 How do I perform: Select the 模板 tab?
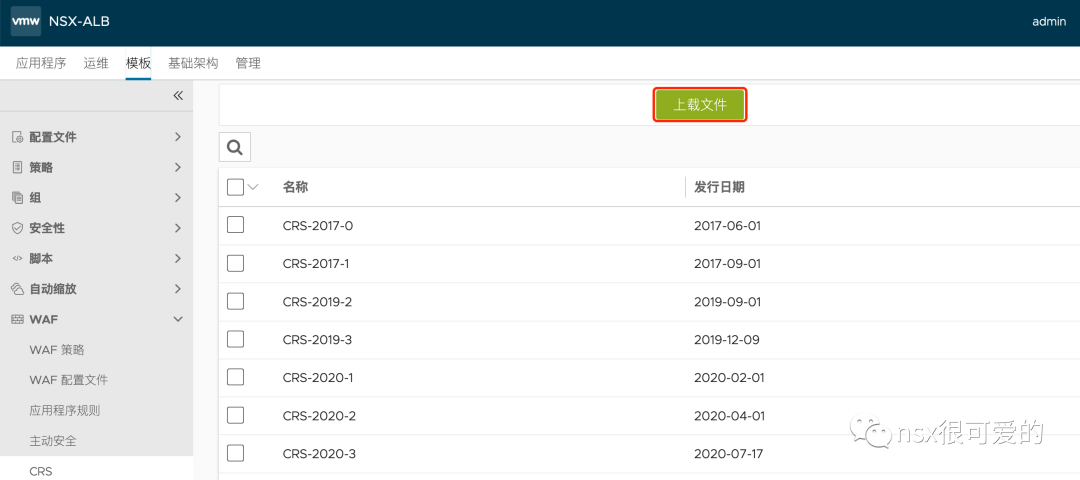click(138, 63)
